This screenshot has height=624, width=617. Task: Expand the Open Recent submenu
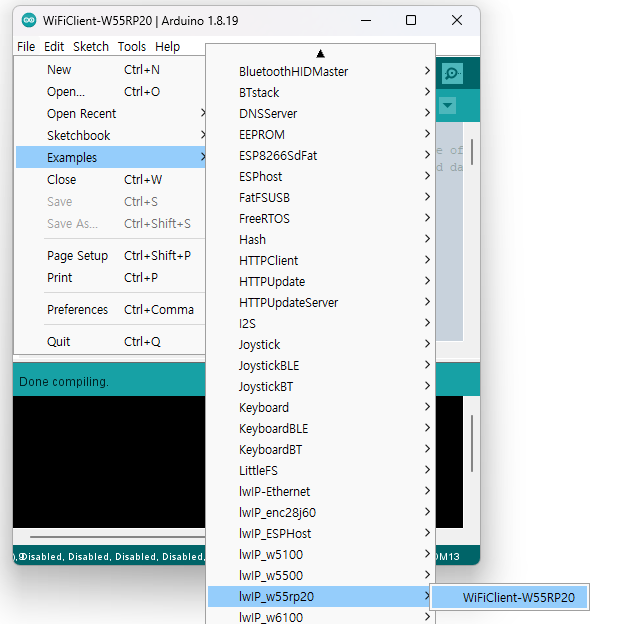110,113
